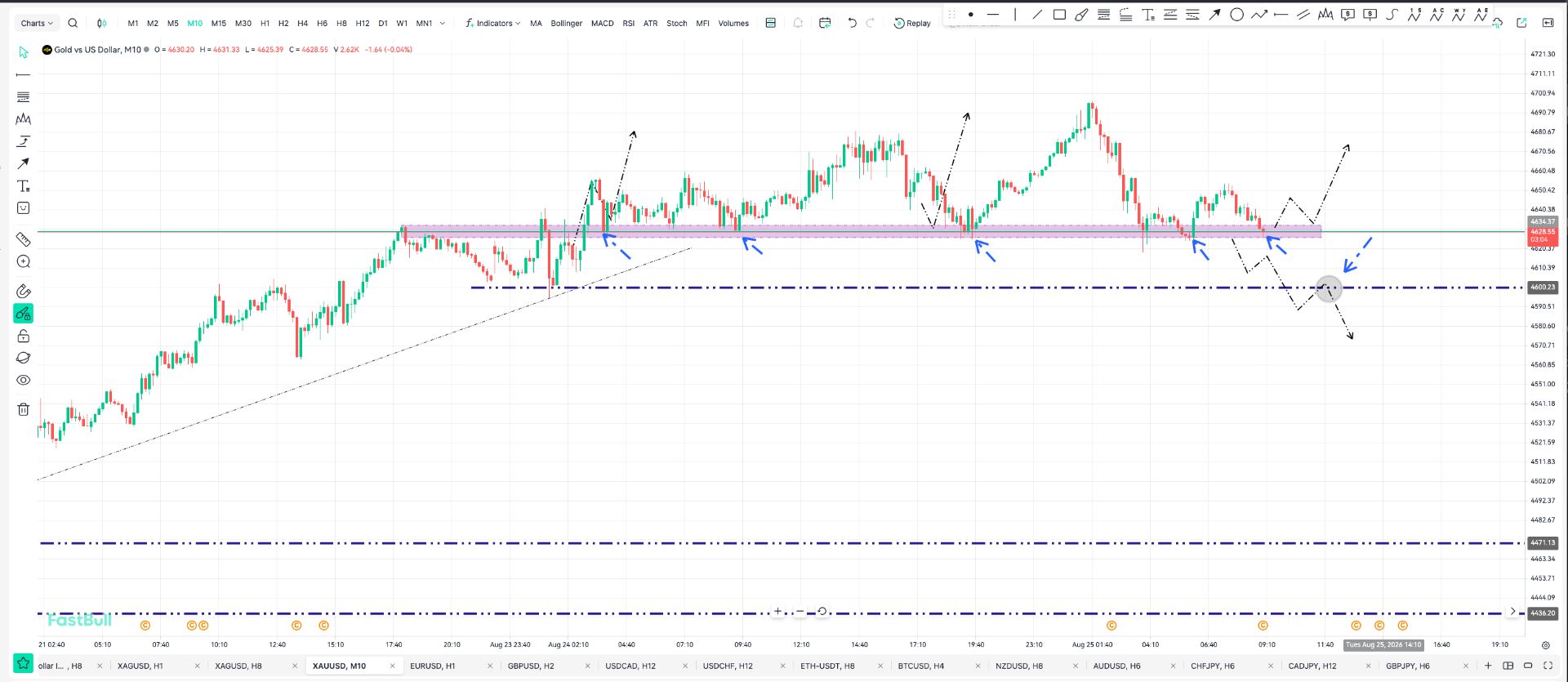Click the favorites star icon at bottom left
This screenshot has height=682, width=1568.
(23, 663)
